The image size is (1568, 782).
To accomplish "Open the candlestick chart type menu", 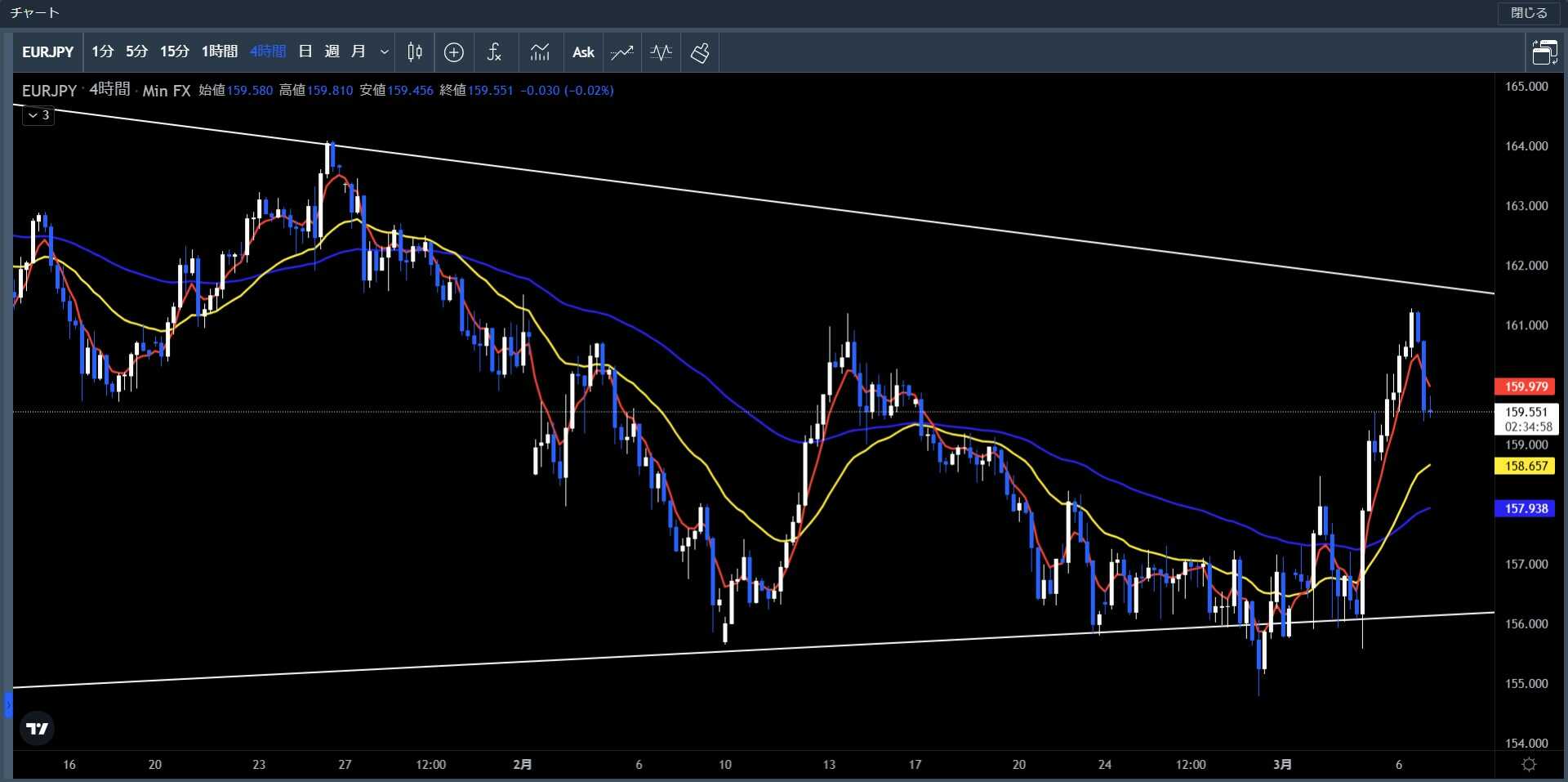I will 415,52.
